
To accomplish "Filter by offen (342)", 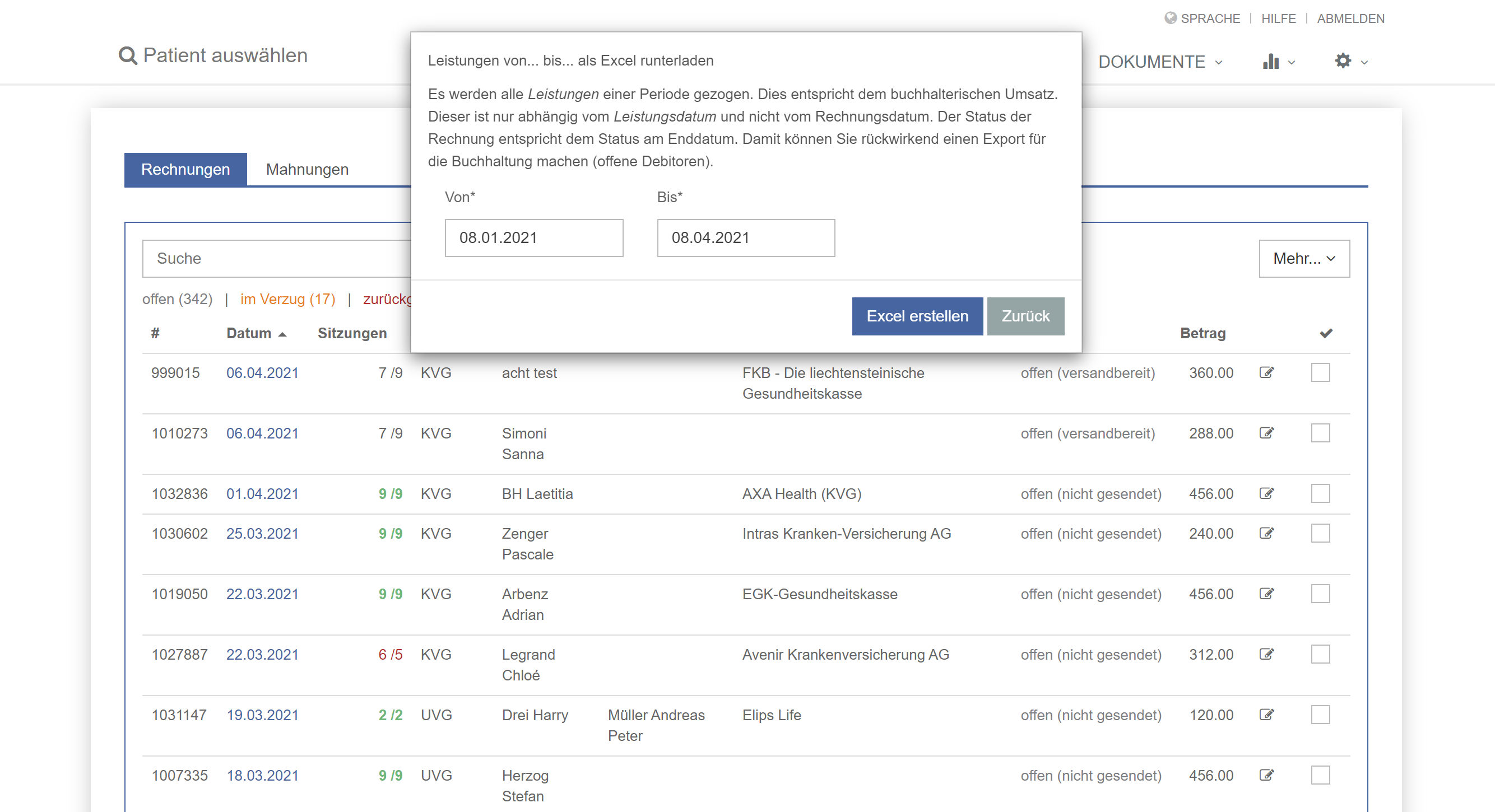I will click(177, 299).
